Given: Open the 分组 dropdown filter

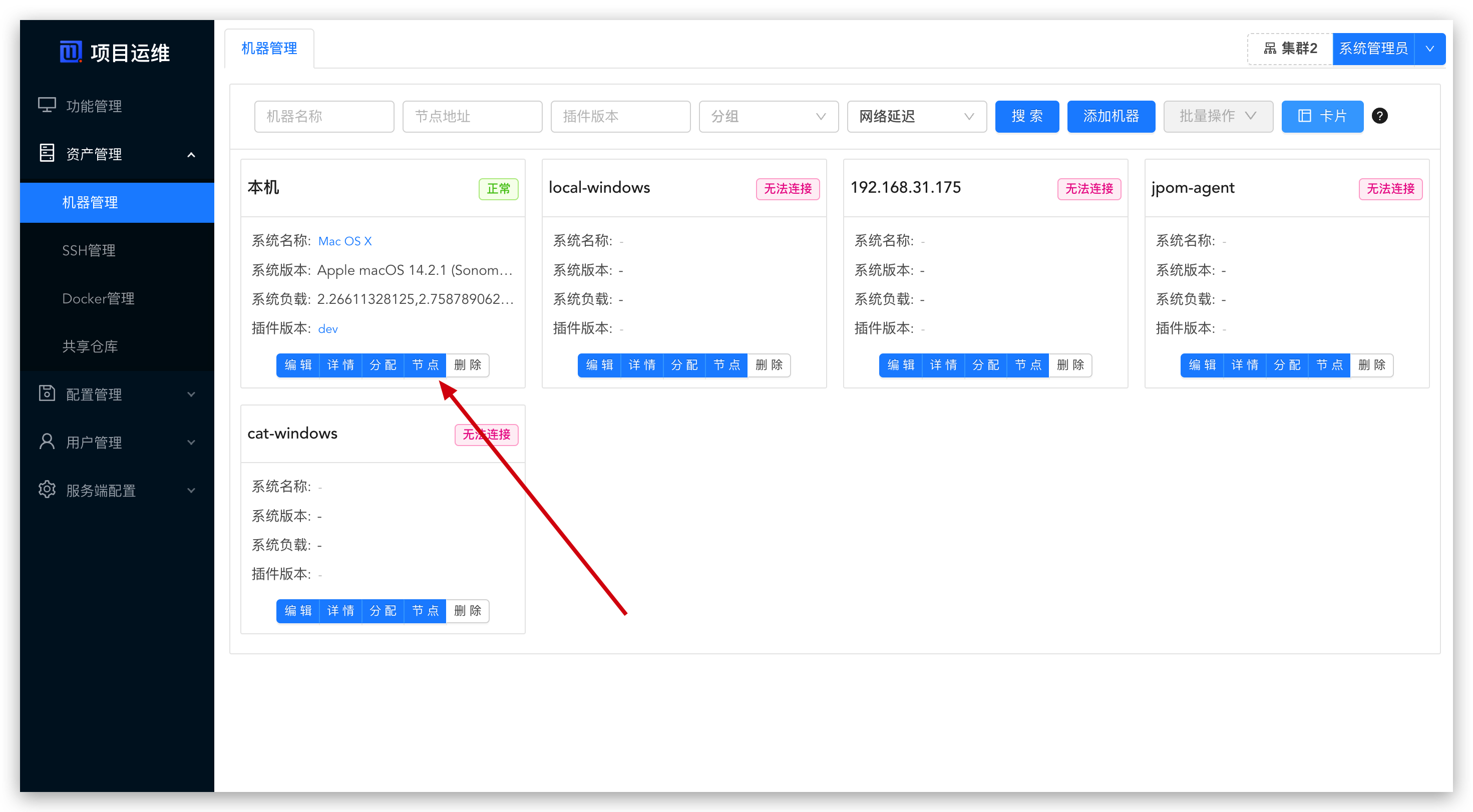Looking at the screenshot, I should pos(768,117).
